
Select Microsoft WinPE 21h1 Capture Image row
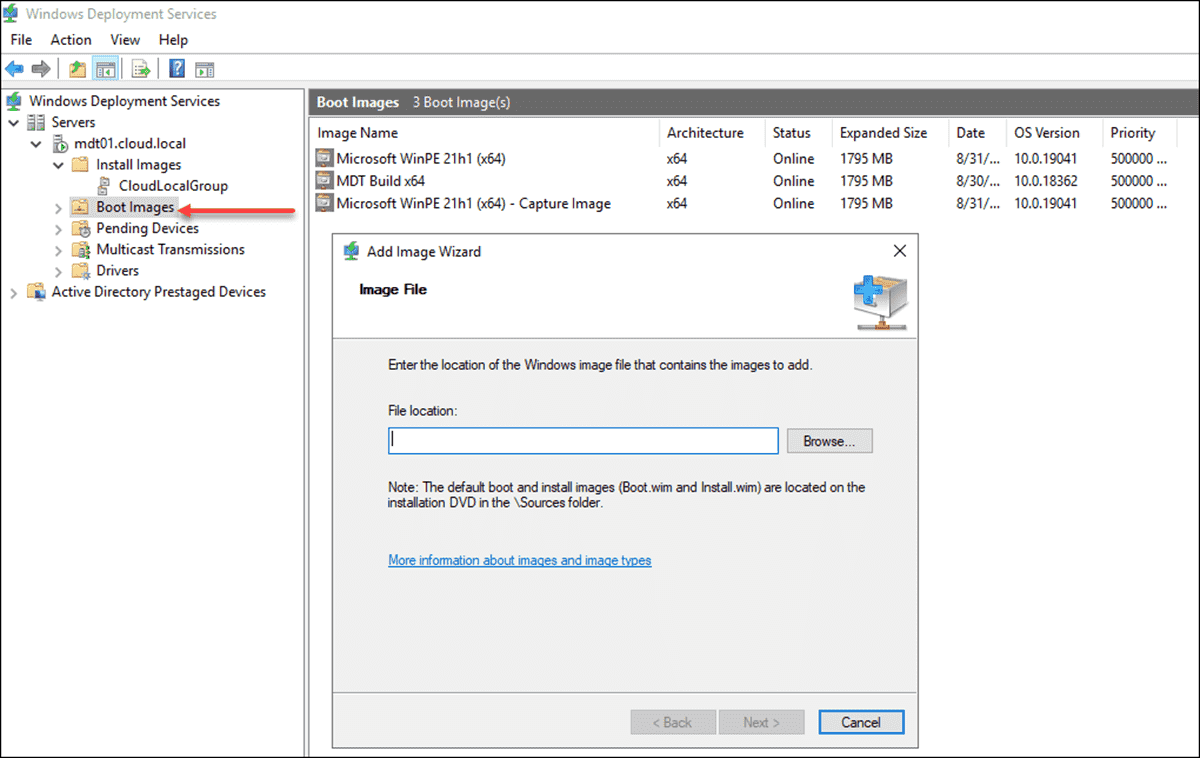[473, 203]
